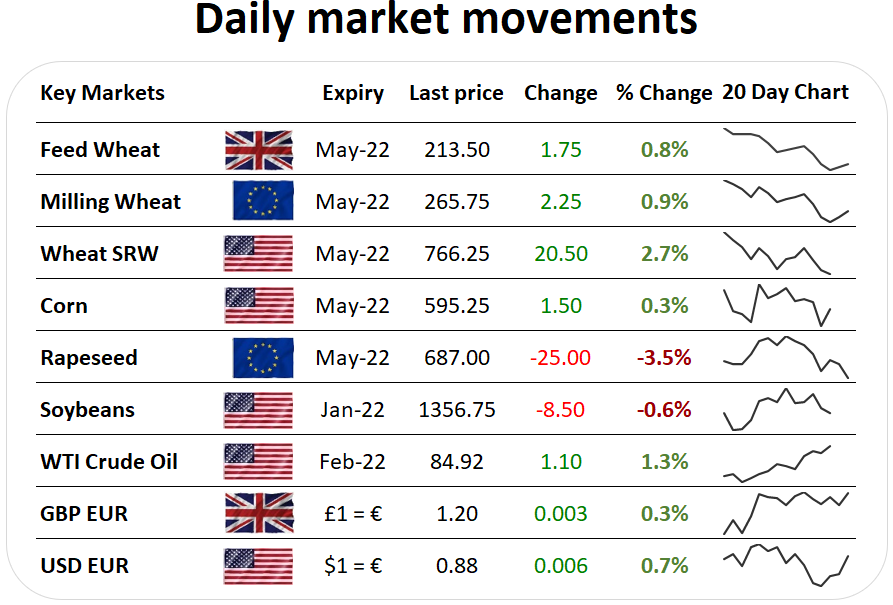
Task: Click the US flag beside USD EUR
Action: [259, 566]
